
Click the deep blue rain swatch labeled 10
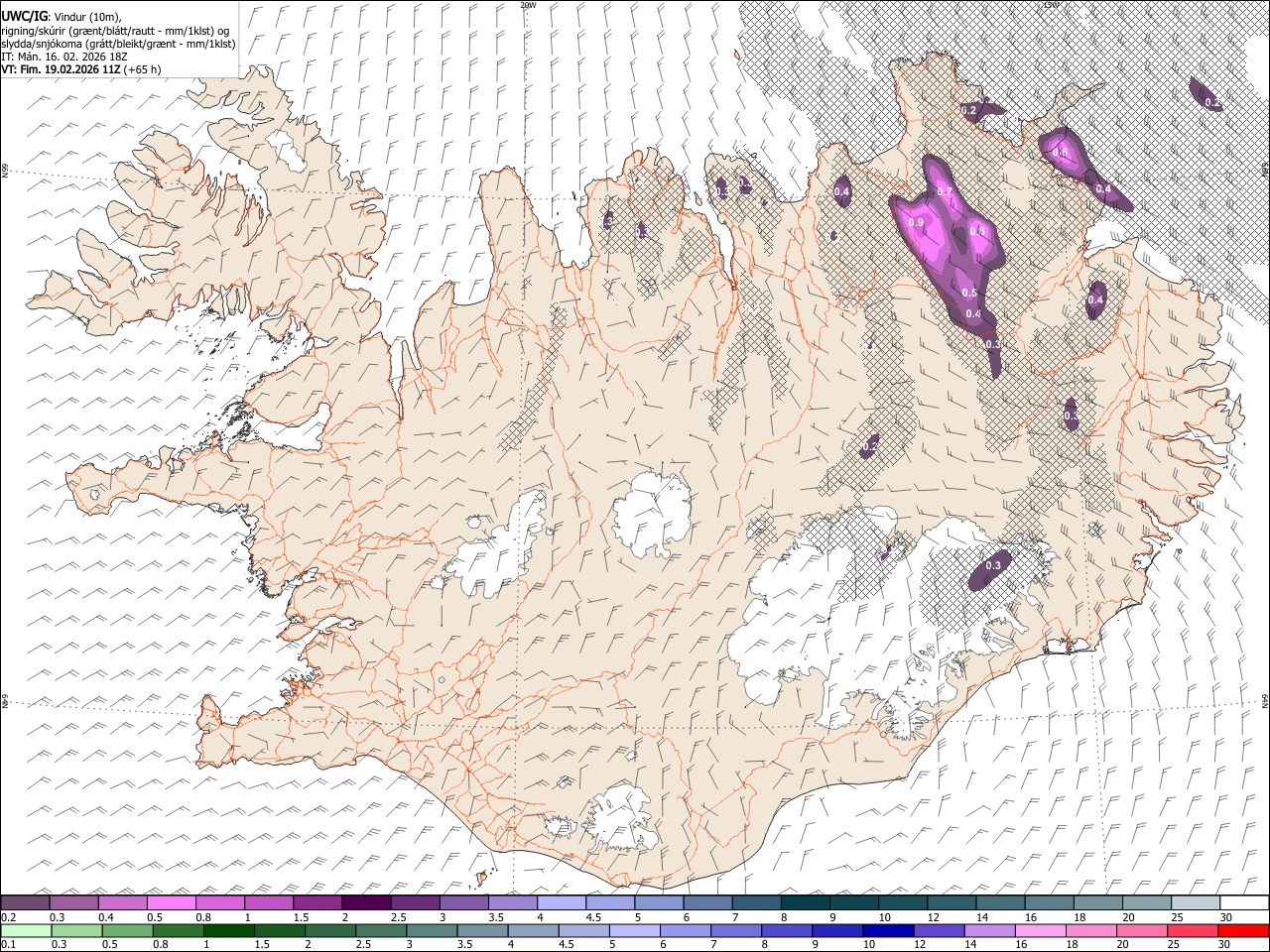coord(888,930)
